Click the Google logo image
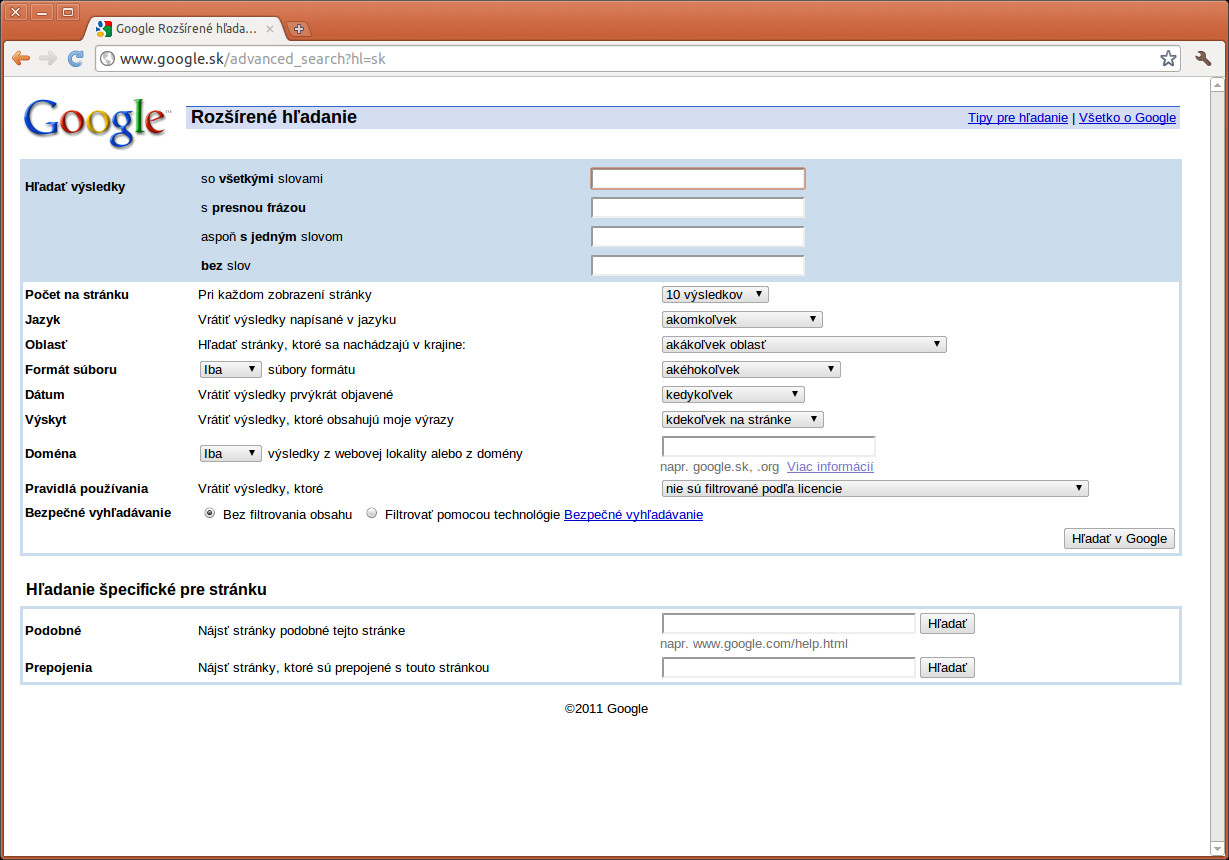Screen dimensions: 1229x860 point(97,123)
